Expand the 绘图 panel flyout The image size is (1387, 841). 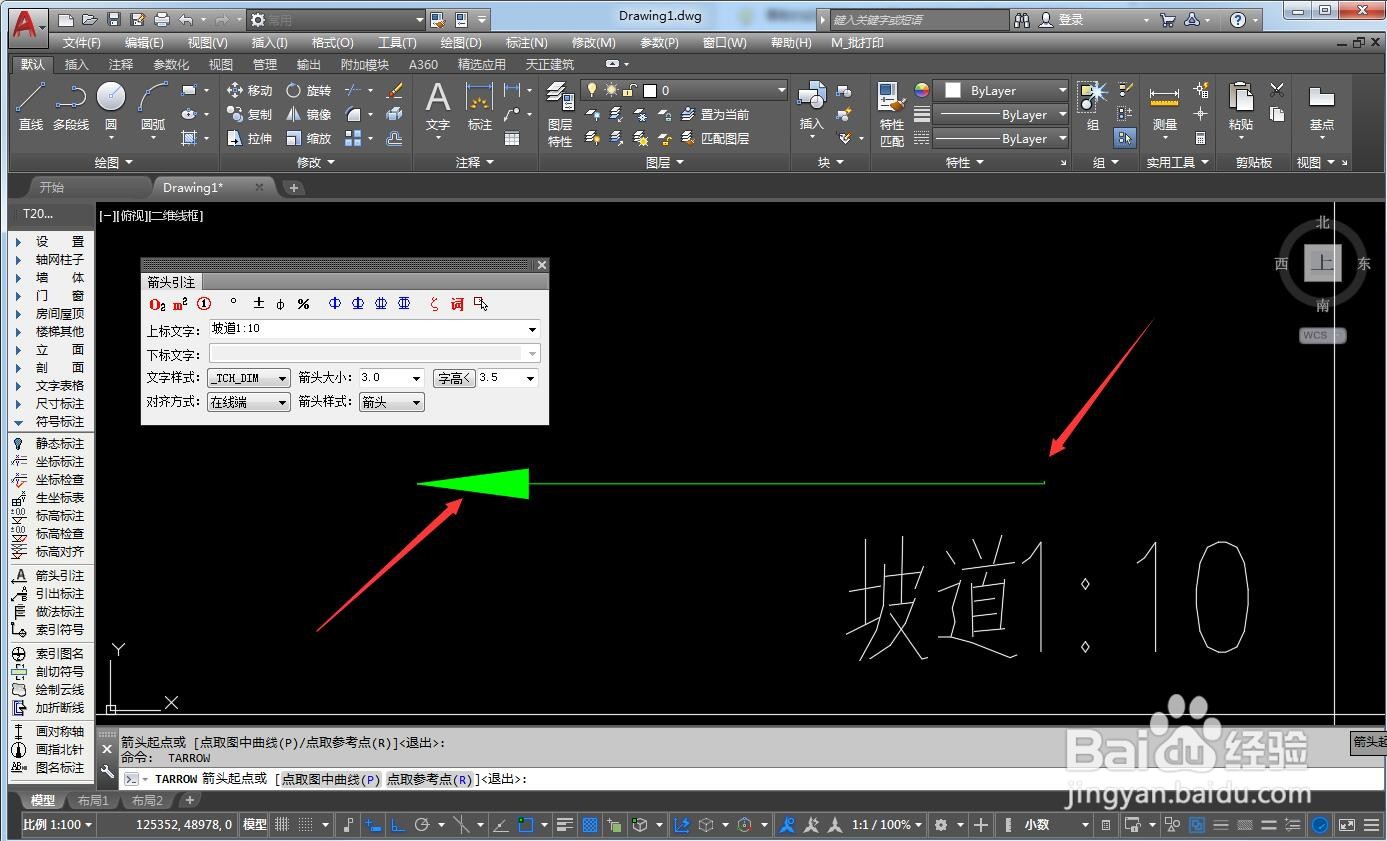113,162
